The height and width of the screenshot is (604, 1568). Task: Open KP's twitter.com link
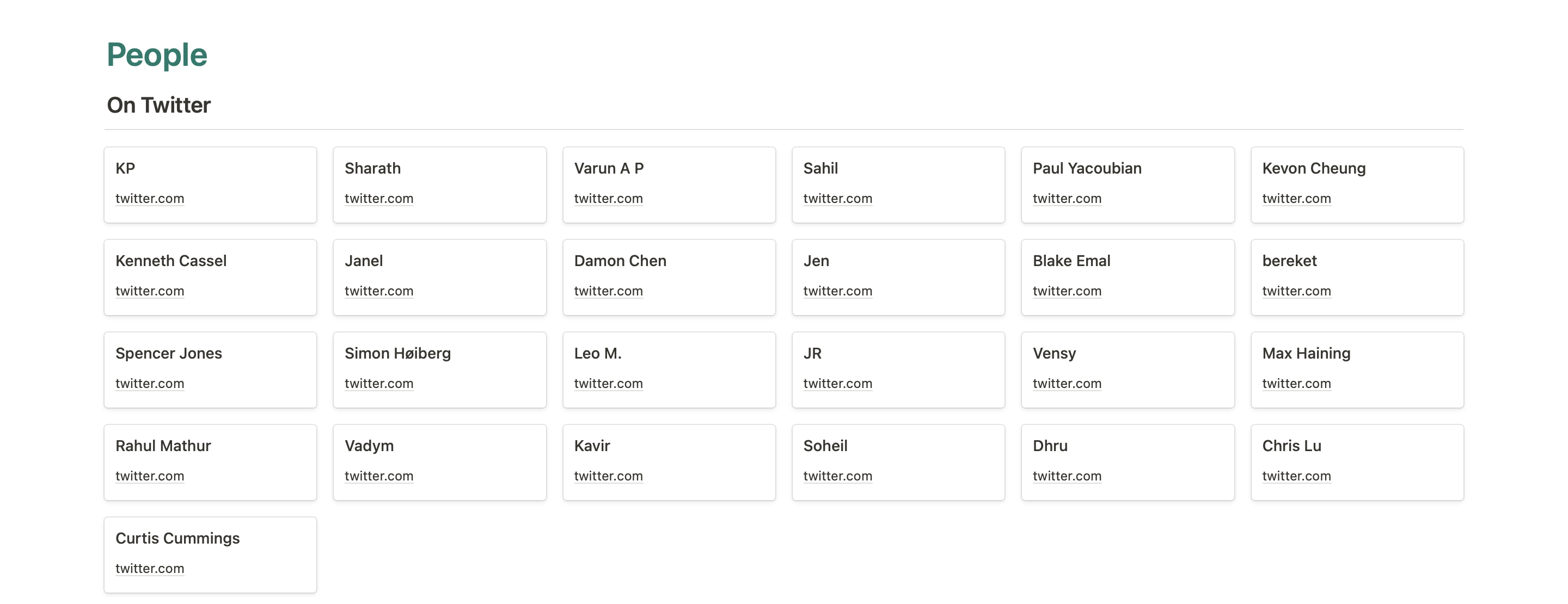[150, 198]
